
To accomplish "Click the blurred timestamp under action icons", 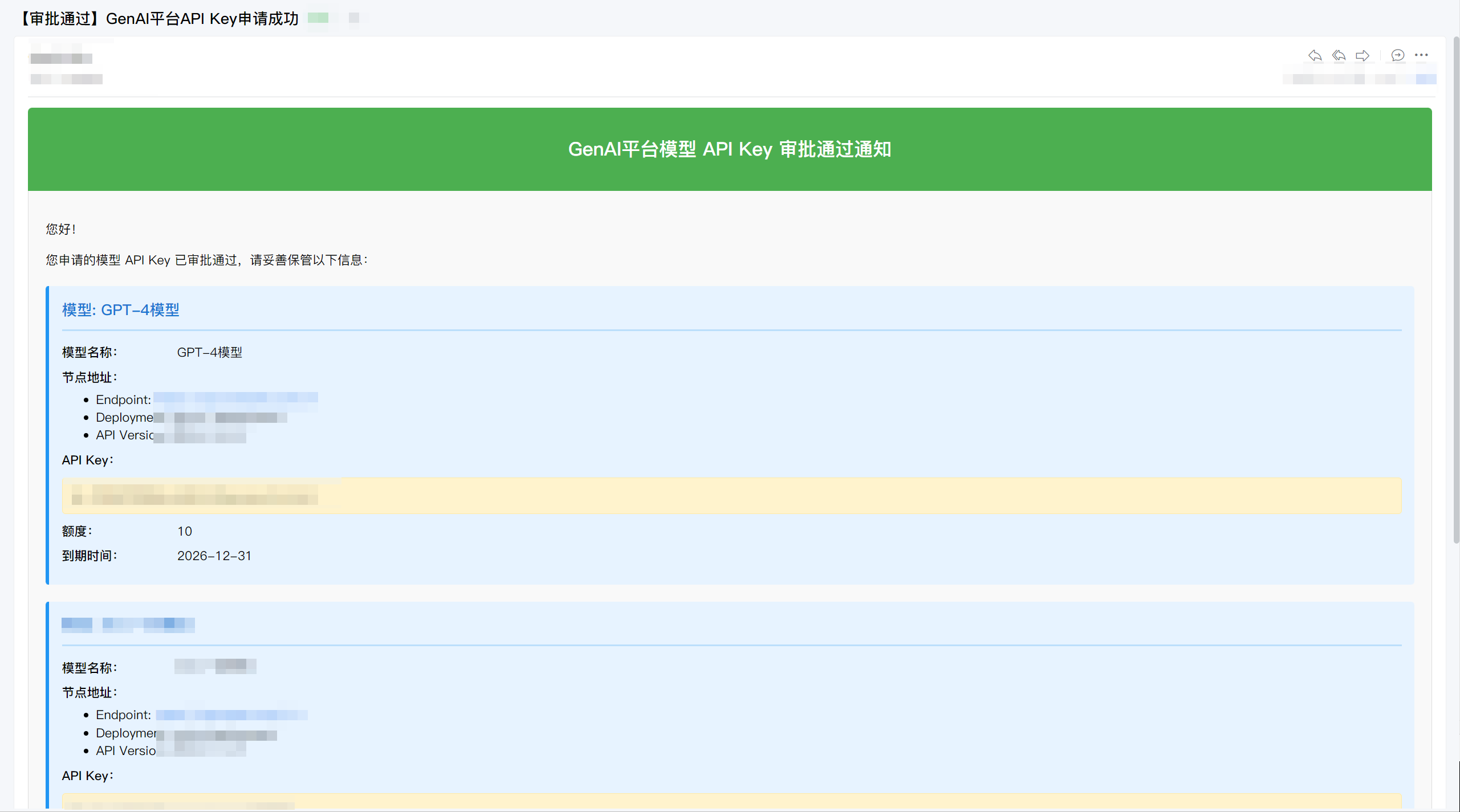I will pos(1359,79).
